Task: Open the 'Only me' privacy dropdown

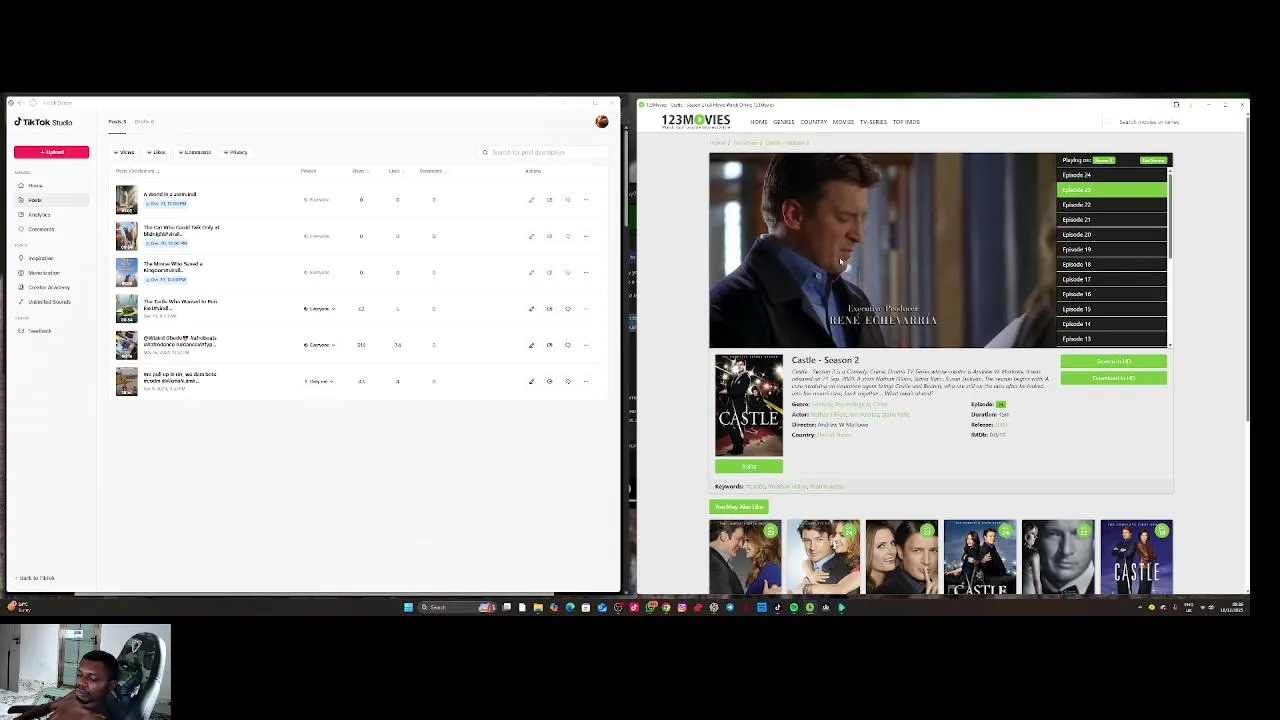Action: tap(318, 381)
